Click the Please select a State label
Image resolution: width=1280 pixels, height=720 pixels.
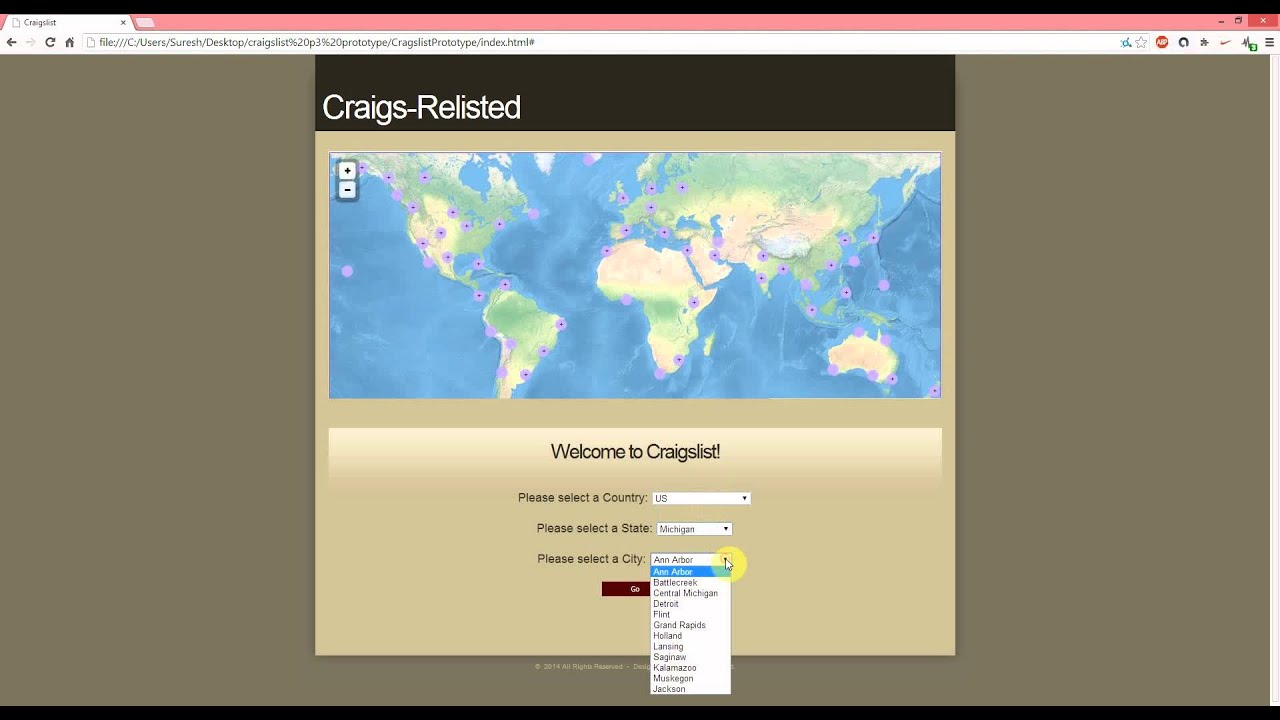click(594, 528)
